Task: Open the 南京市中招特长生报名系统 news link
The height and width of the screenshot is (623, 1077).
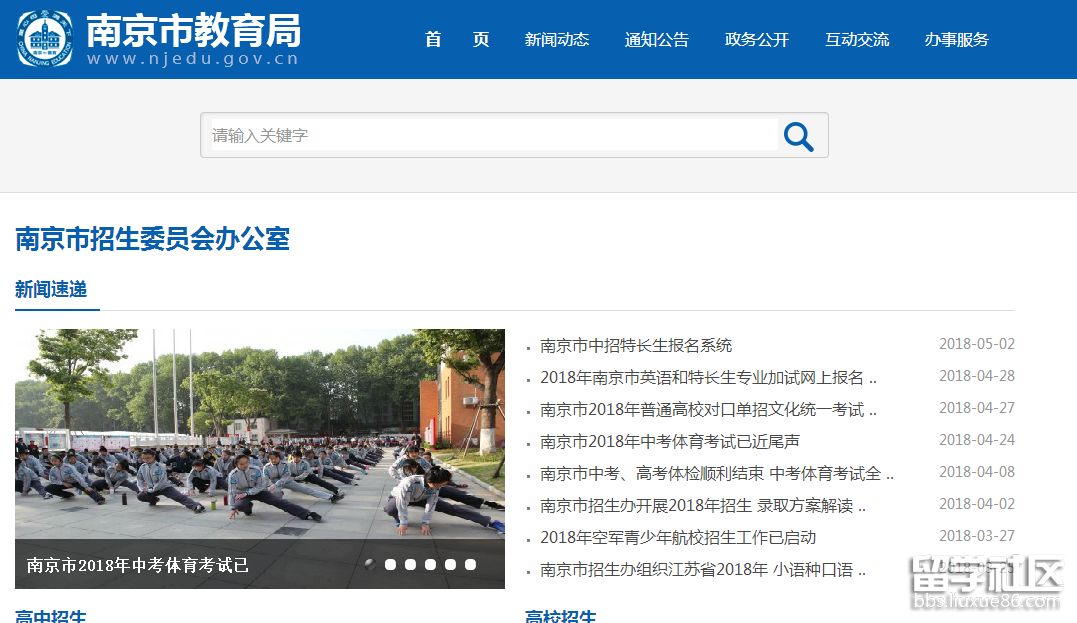Action: pos(636,345)
